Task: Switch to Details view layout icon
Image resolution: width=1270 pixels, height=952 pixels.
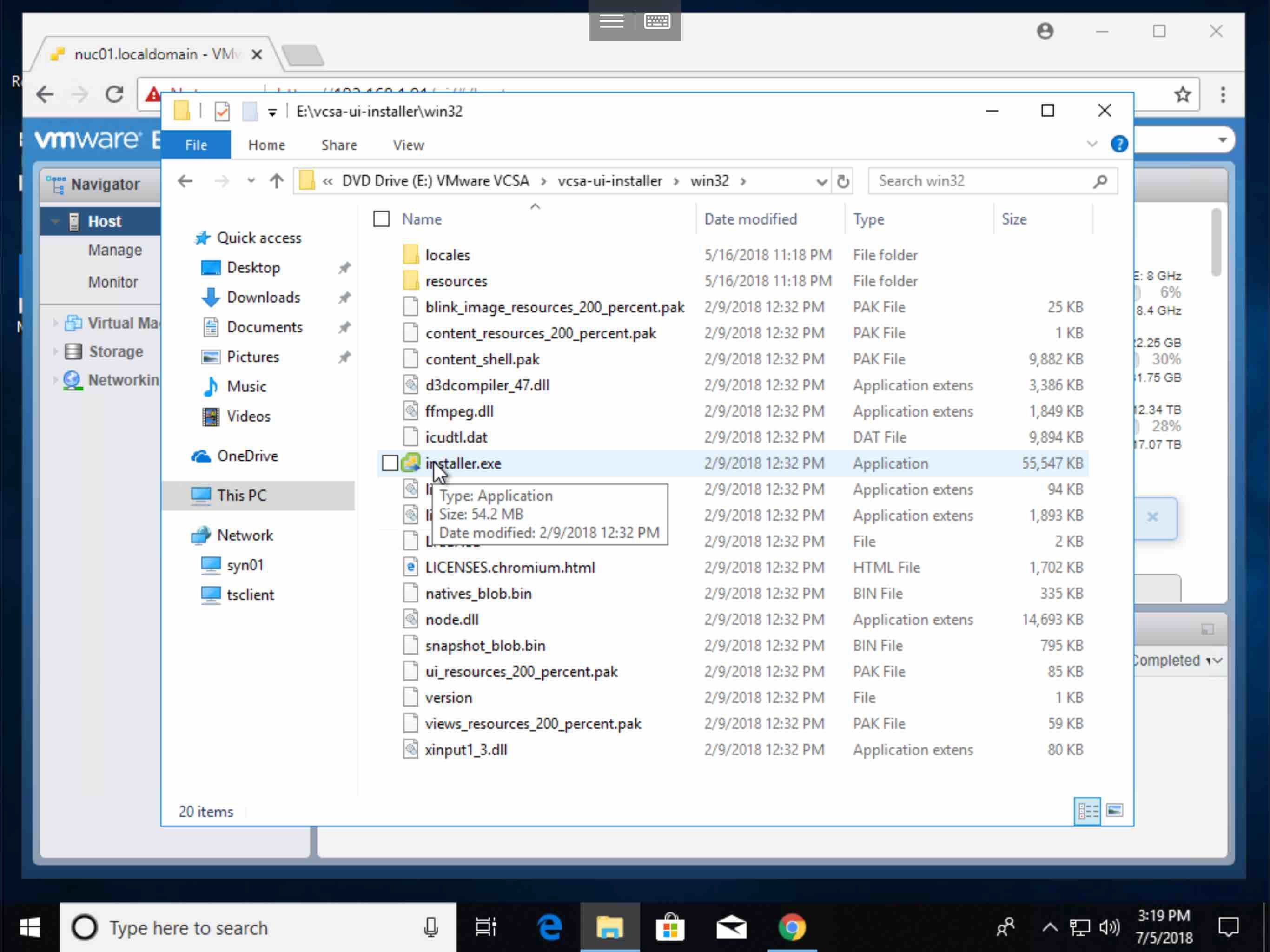Action: click(1087, 811)
